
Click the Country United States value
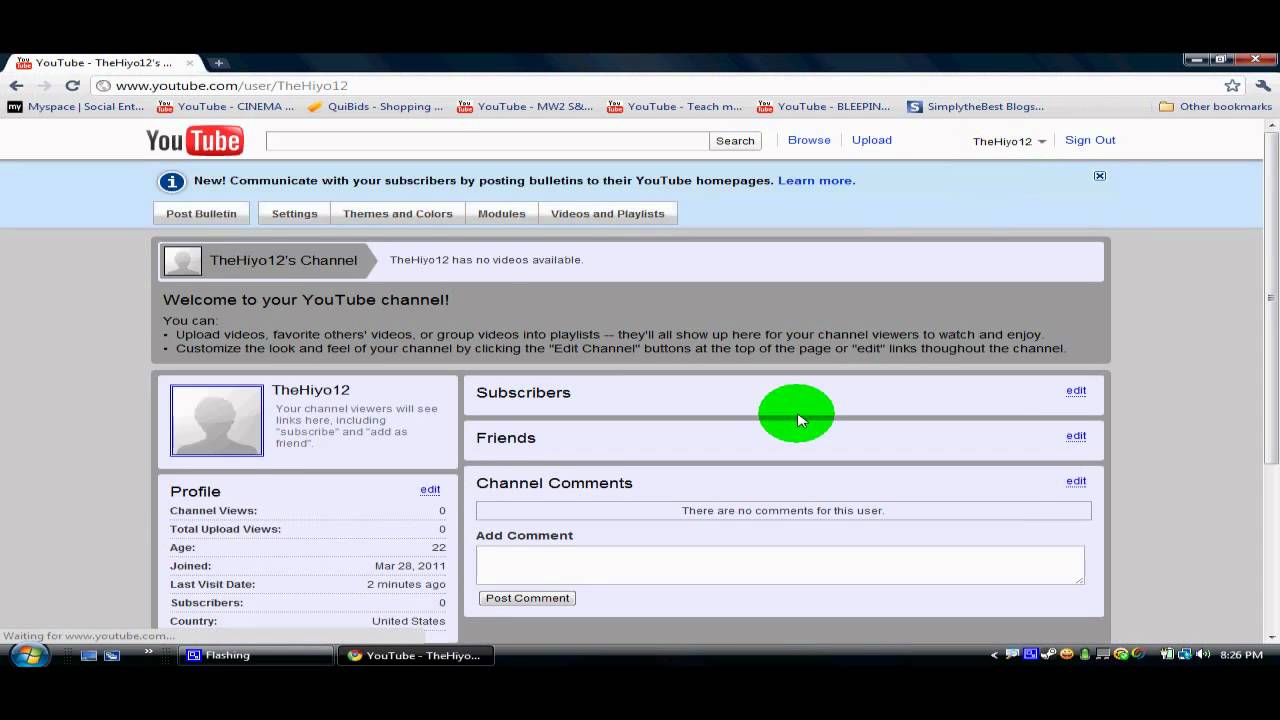409,621
